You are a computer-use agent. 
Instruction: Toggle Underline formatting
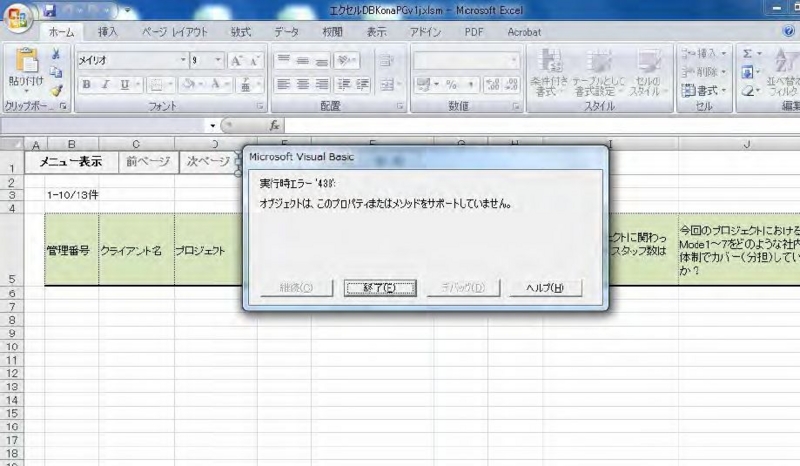124,85
